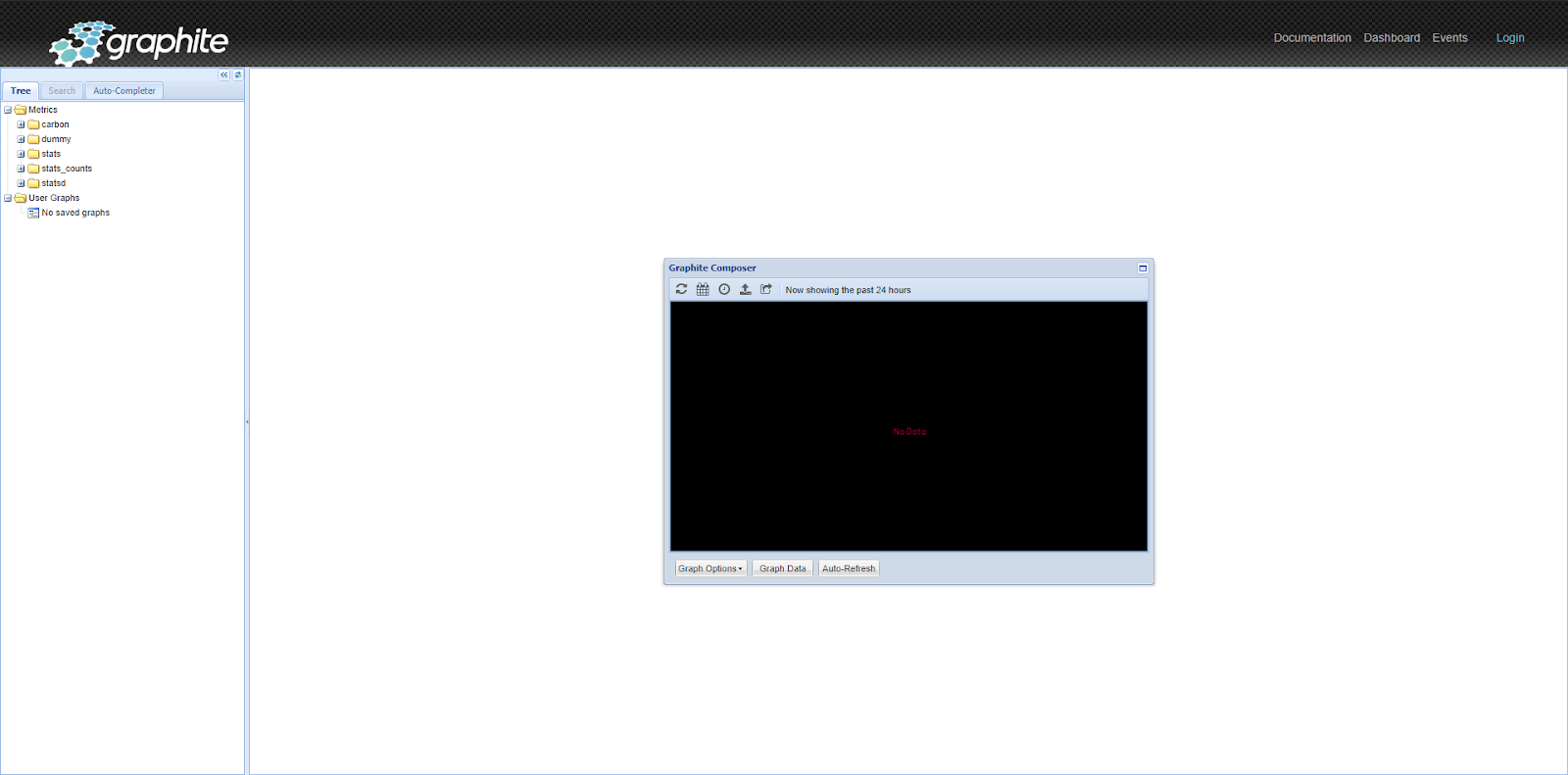
Task: Collapse the User Graphs tree node
Action: point(8,198)
